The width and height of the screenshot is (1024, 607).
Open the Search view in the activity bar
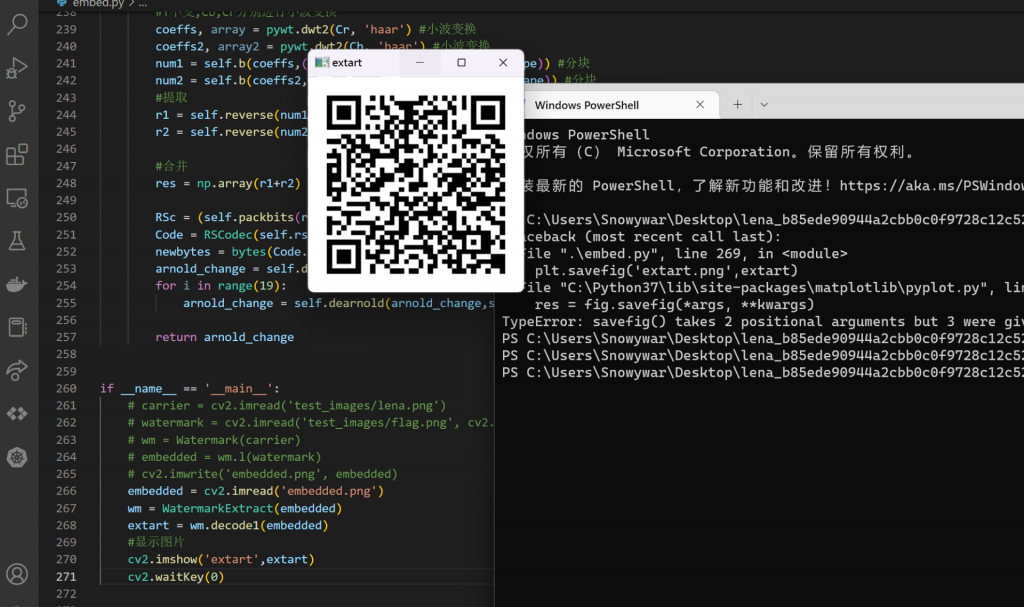tap(17, 25)
